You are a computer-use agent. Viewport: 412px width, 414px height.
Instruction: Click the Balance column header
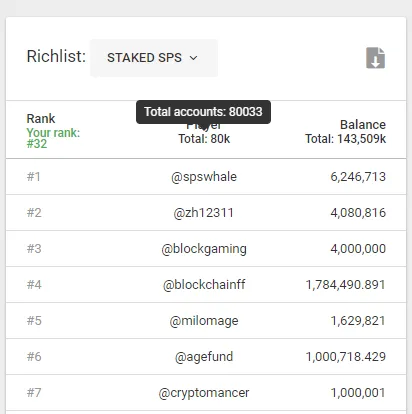(363, 125)
